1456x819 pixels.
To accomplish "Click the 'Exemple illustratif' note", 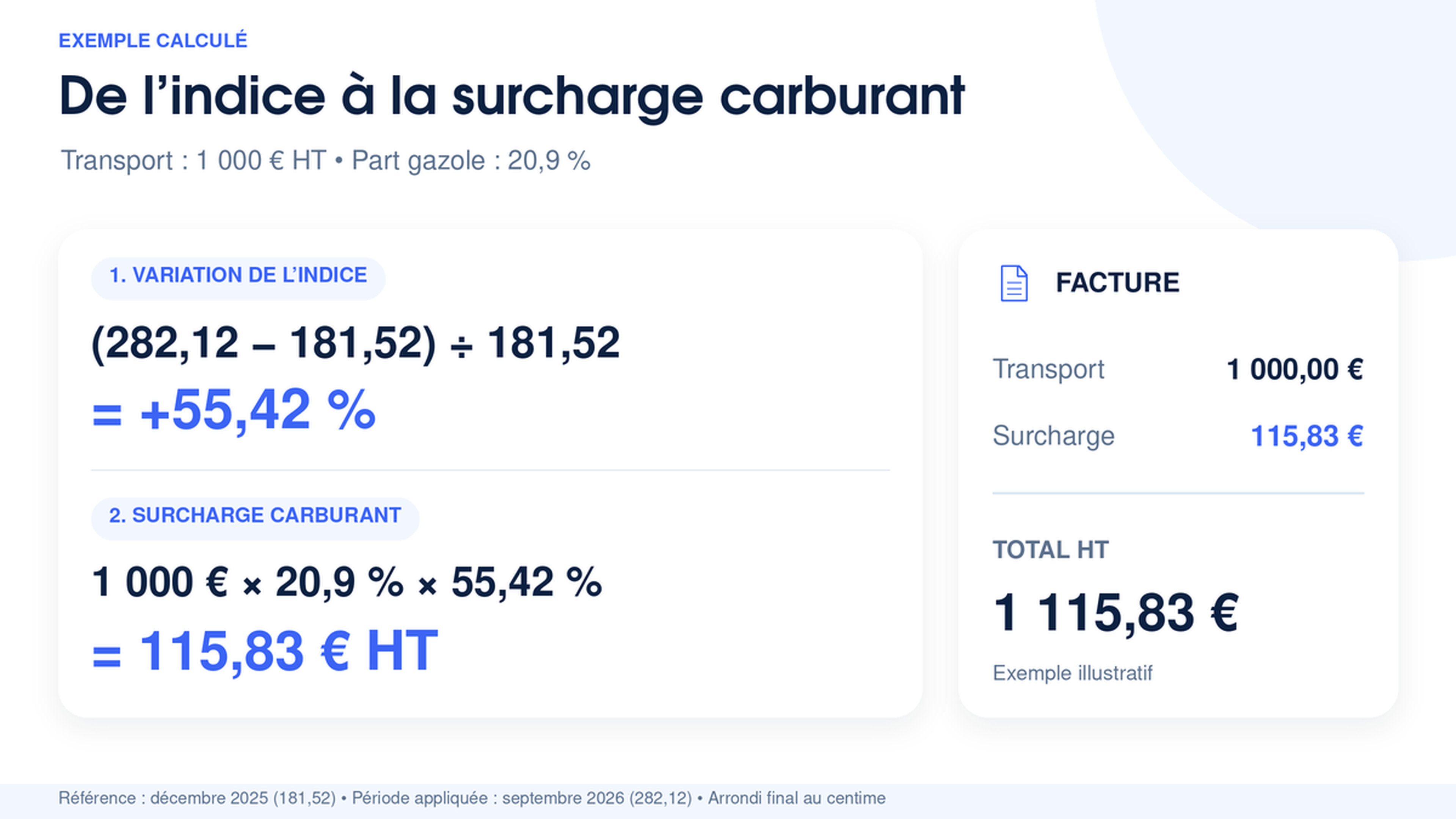I will point(1072,673).
